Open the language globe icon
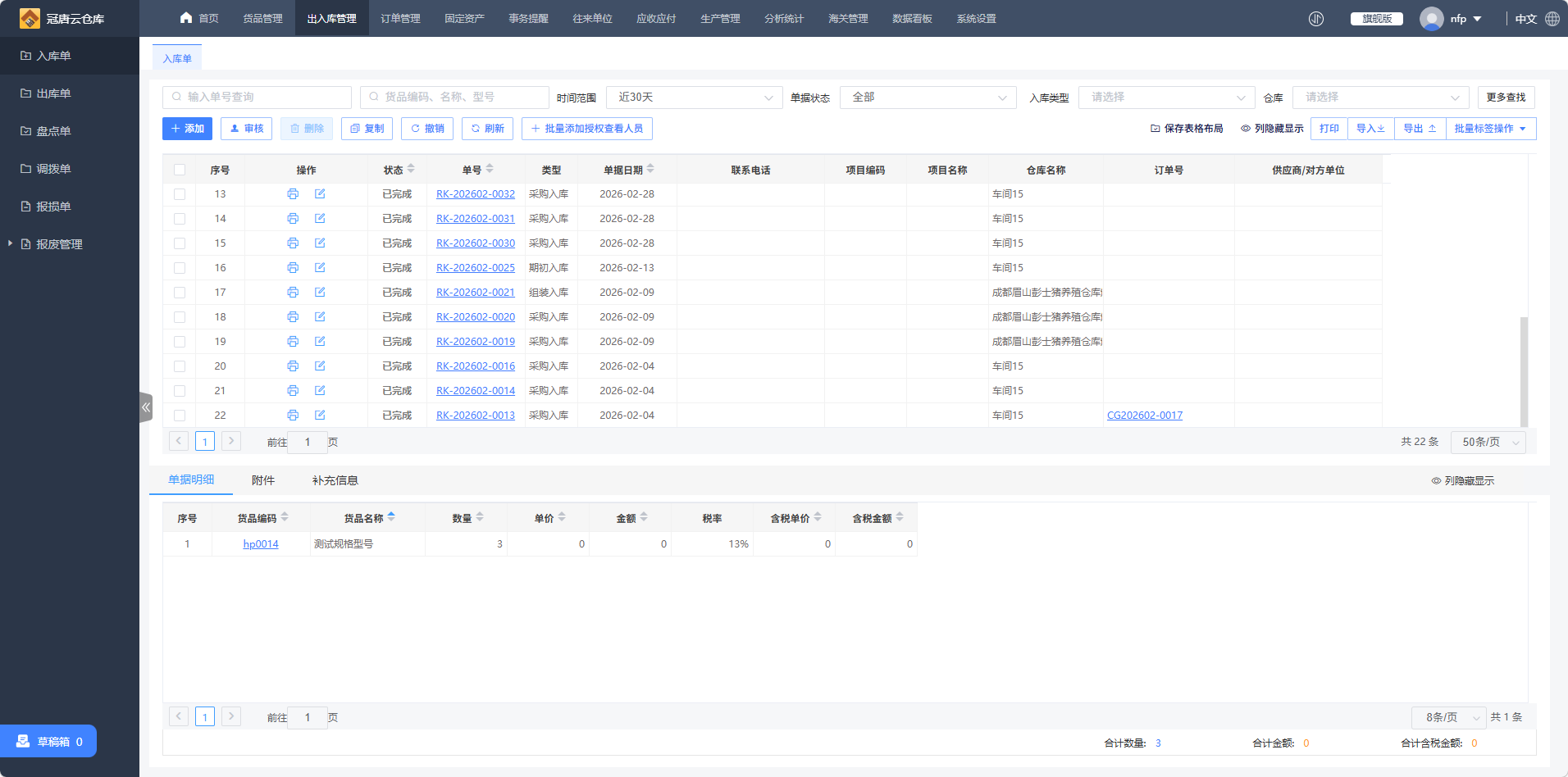Screen dimensions: 1568x777 [1552, 19]
